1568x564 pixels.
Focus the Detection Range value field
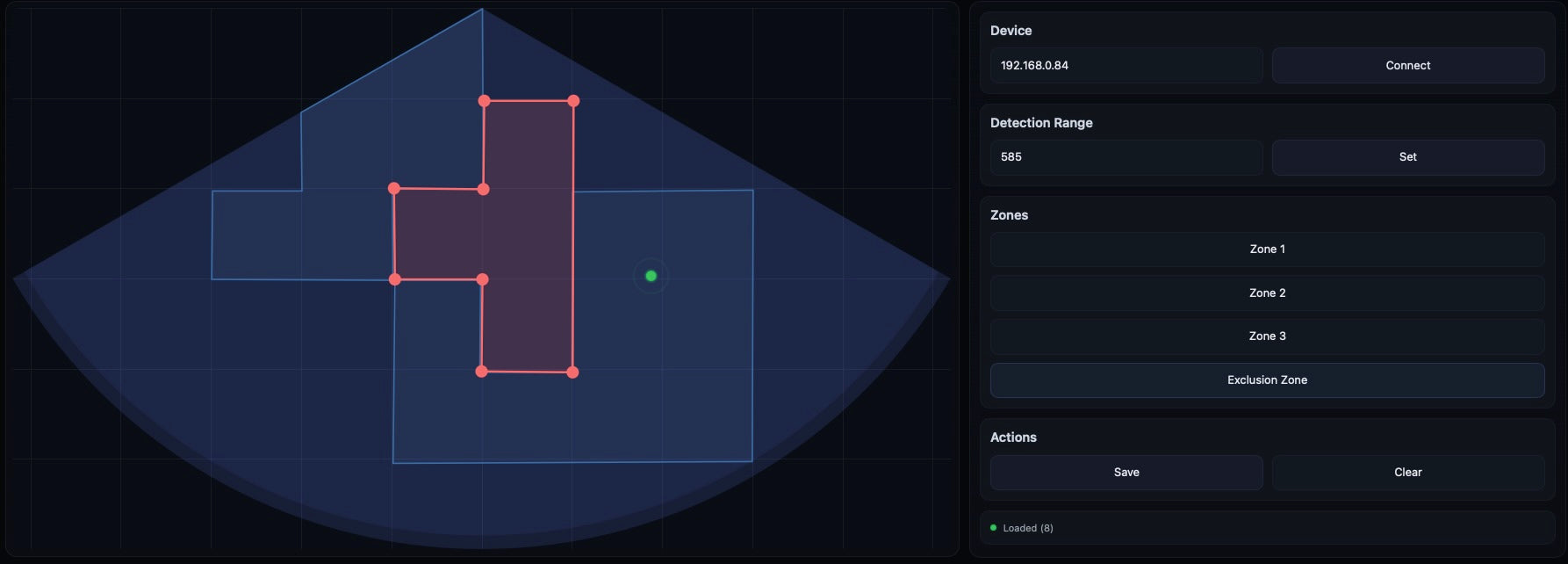pyautogui.click(x=1126, y=157)
